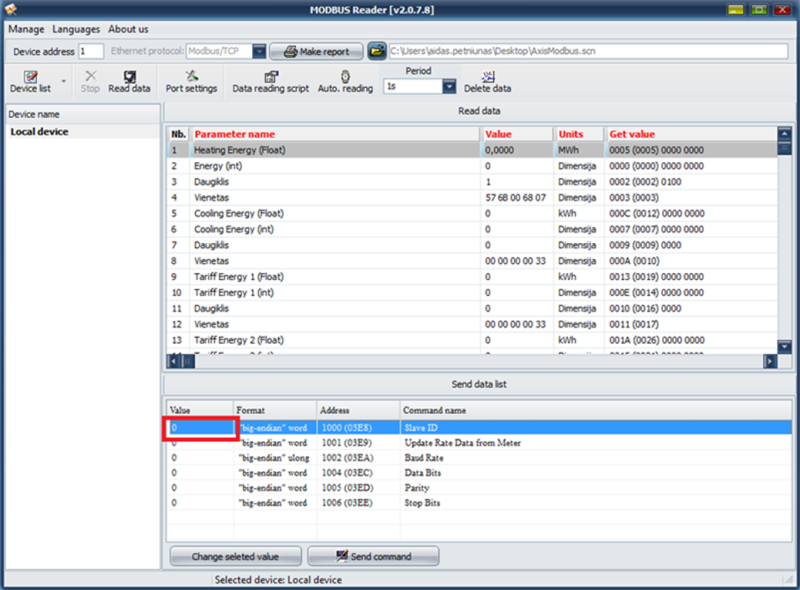Start Auto. reading

click(x=345, y=81)
